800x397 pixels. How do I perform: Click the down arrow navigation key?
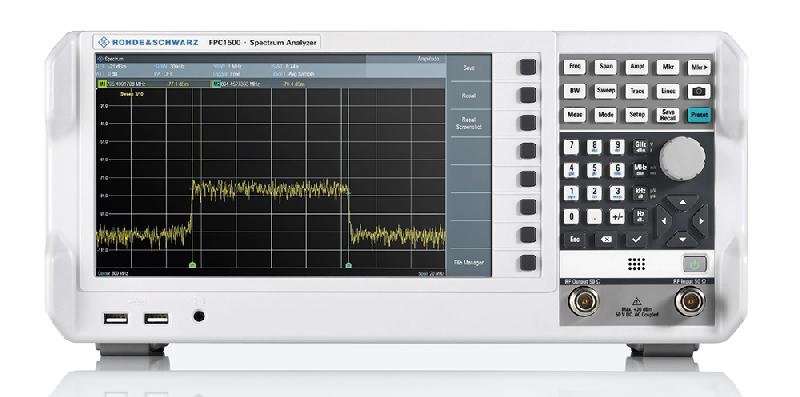click(682, 239)
